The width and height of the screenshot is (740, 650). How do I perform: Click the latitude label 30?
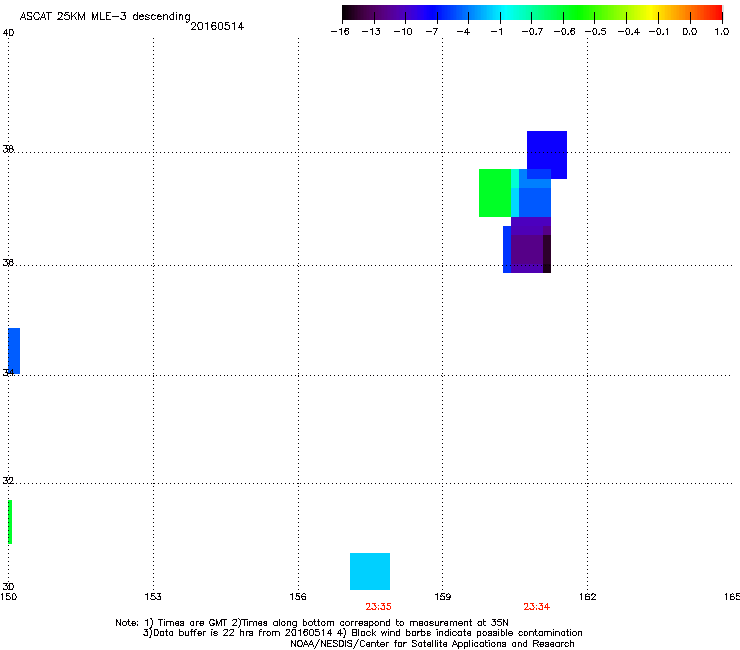(x=8, y=586)
